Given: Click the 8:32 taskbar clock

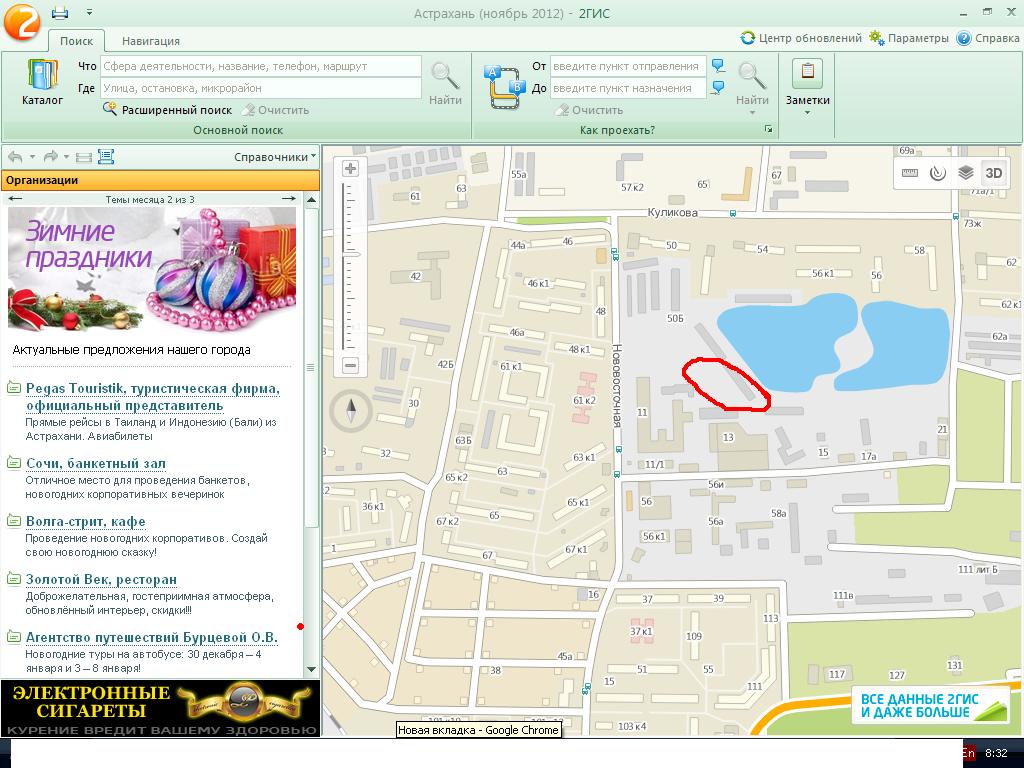Looking at the screenshot, I should [996, 753].
